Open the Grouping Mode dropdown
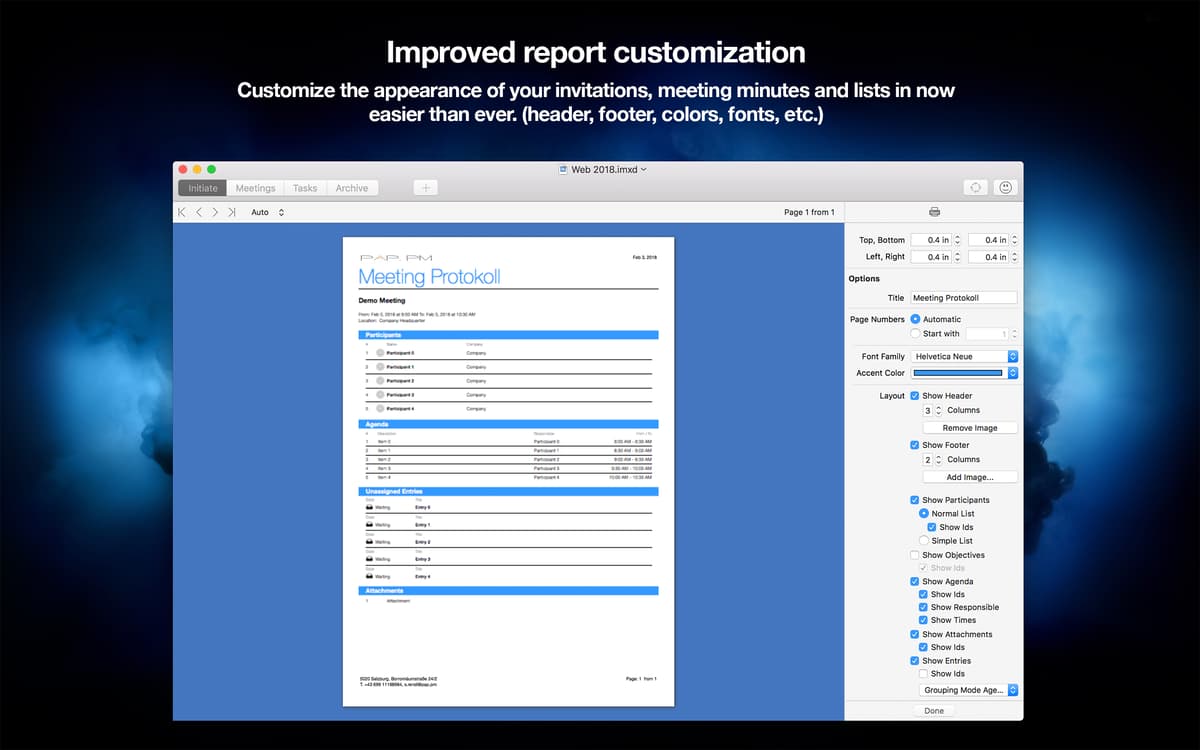Viewport: 1200px width, 750px height. [968, 690]
